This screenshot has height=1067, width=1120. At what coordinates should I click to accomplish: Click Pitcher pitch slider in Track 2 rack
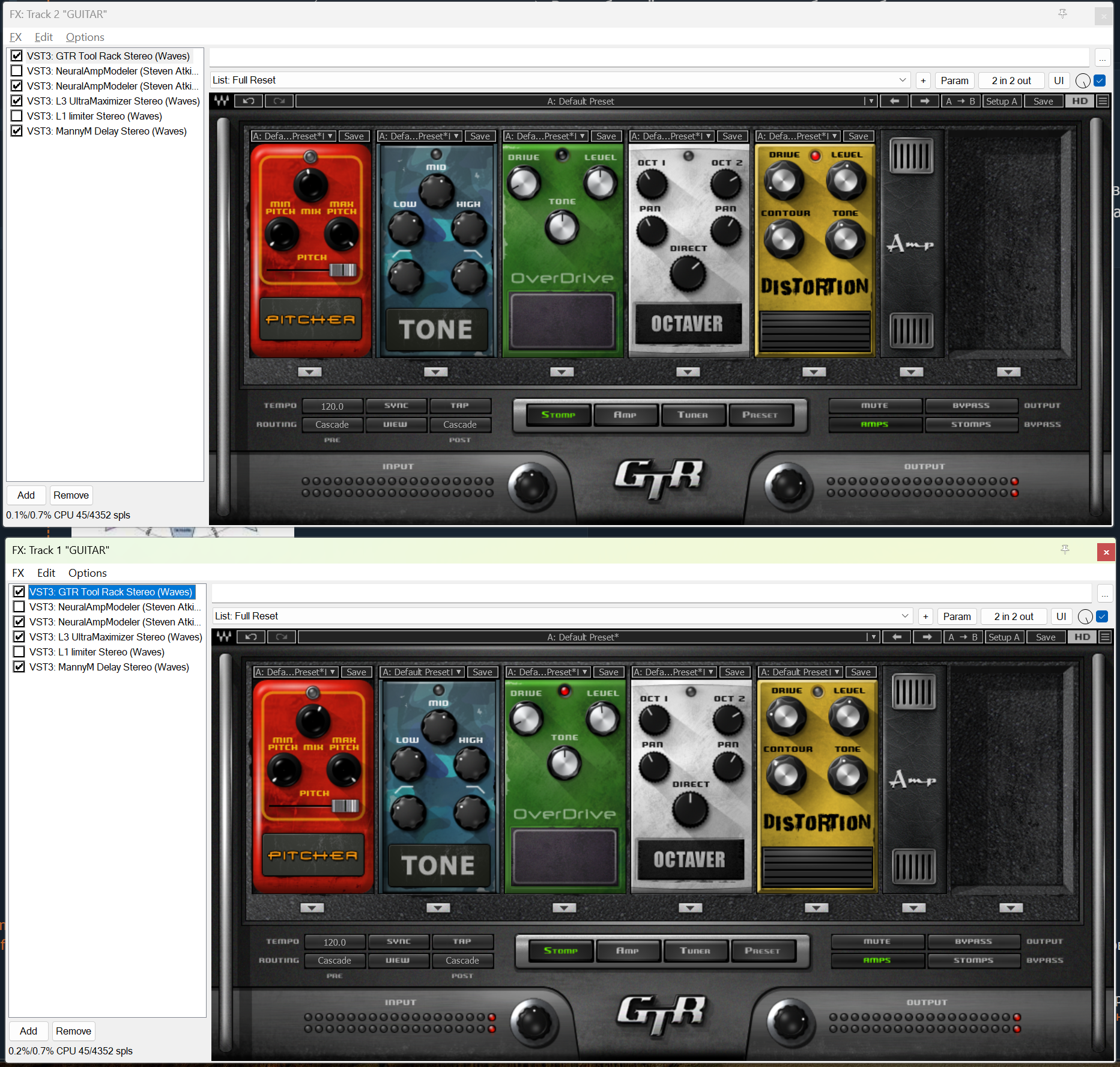344,270
